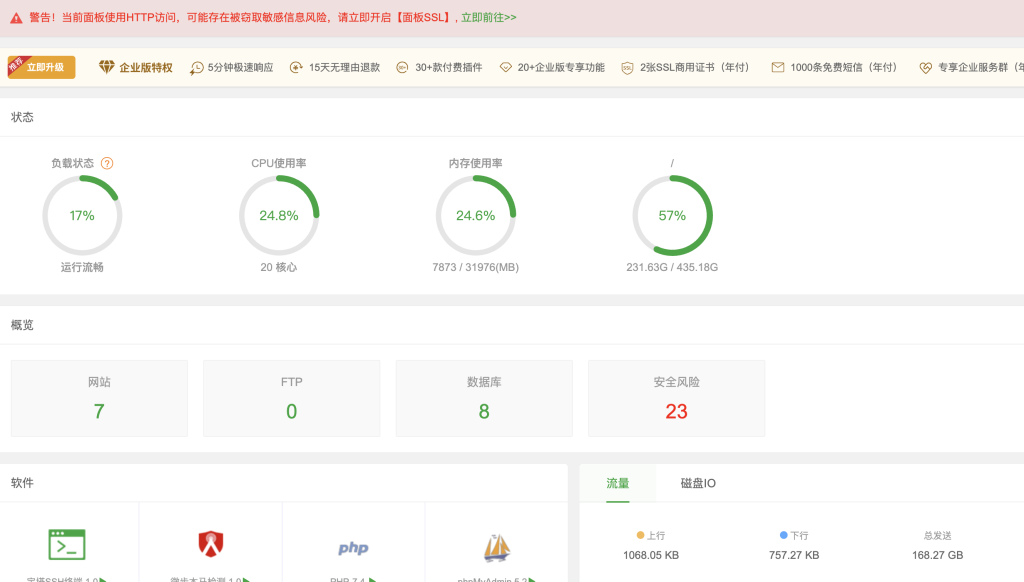Open the SSH terminal software icon
The width and height of the screenshot is (1024, 582).
[67, 545]
